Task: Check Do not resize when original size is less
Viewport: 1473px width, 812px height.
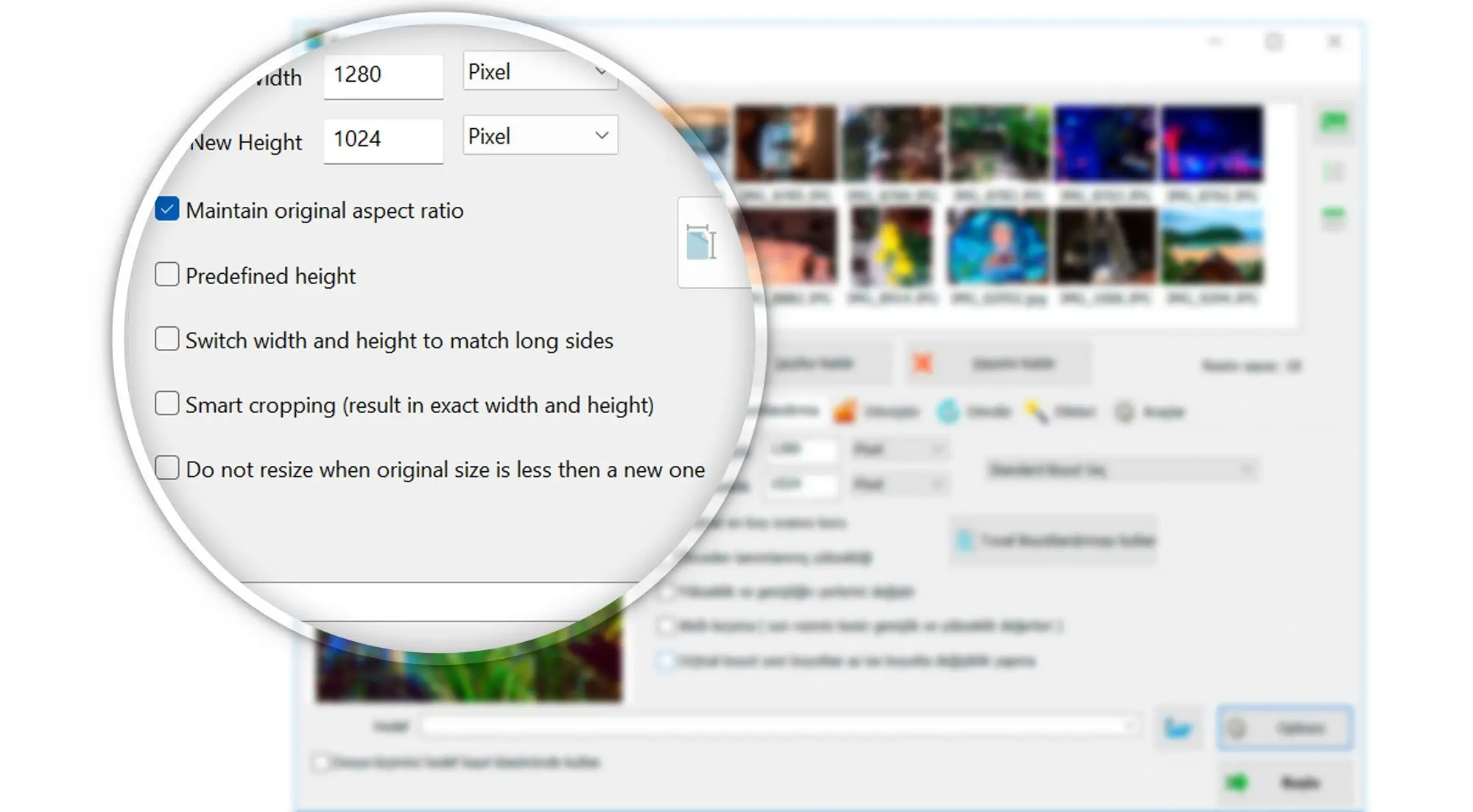Action: pos(167,467)
